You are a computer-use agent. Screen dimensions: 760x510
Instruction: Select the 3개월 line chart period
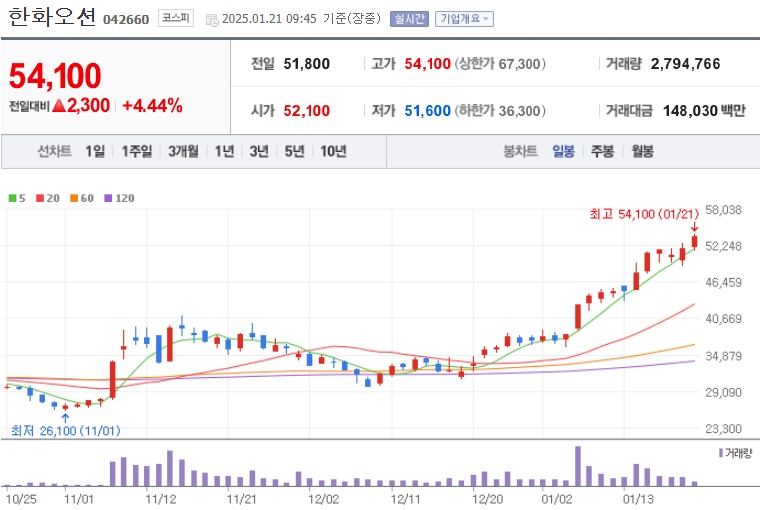pyautogui.click(x=183, y=151)
